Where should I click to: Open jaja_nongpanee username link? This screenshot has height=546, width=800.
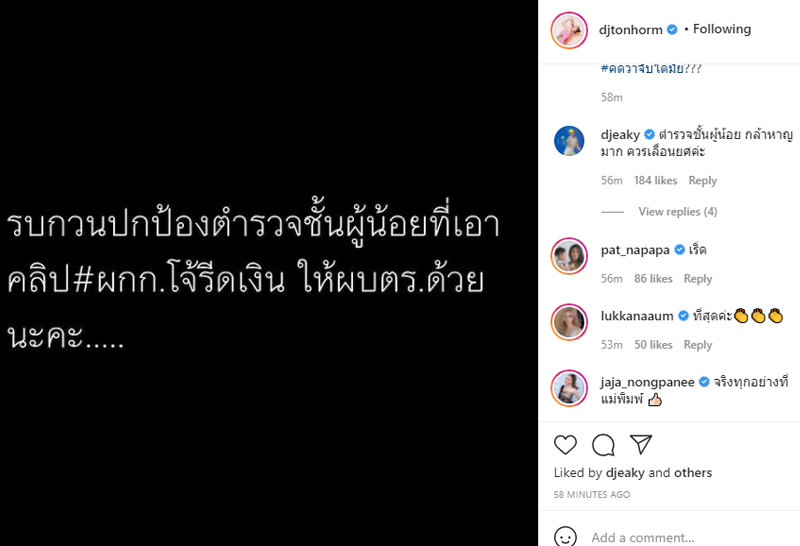click(x=647, y=382)
